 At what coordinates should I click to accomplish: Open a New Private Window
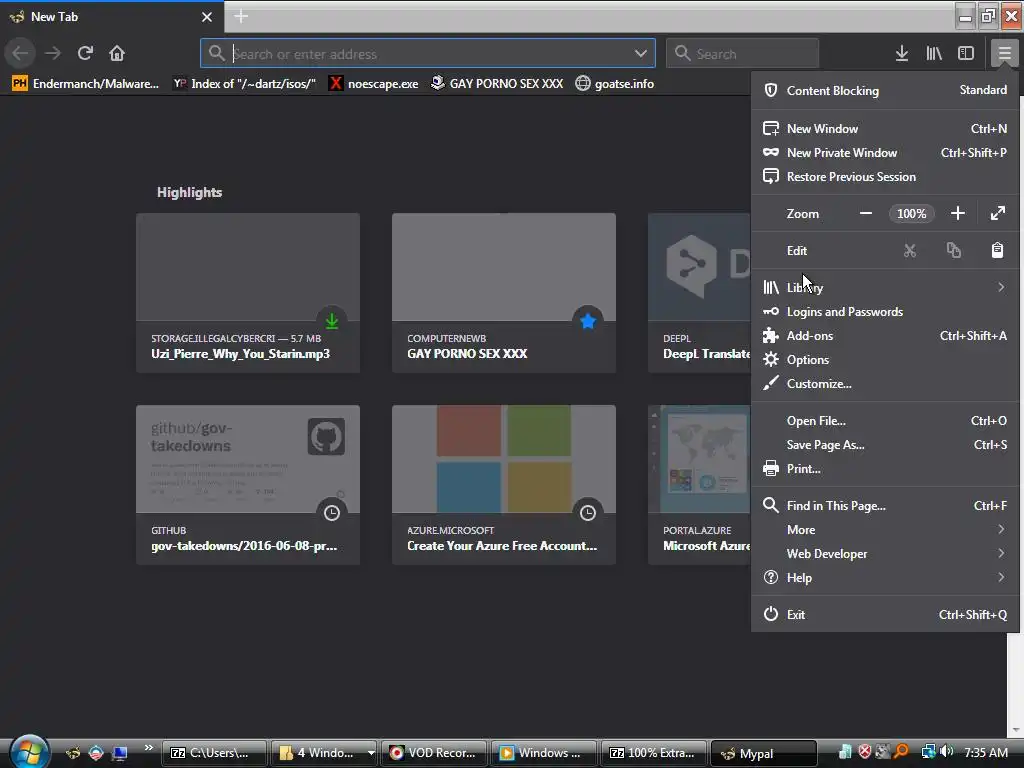point(885,153)
